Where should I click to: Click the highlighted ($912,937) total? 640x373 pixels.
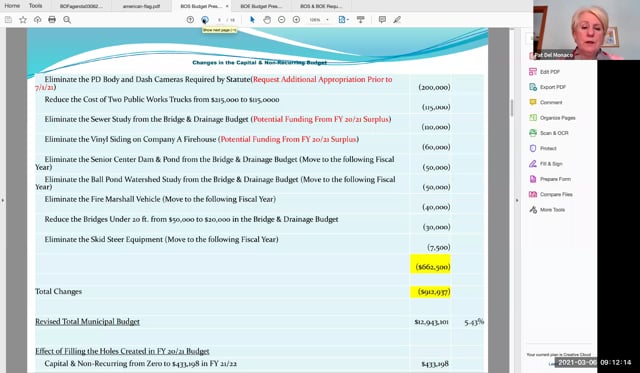(431, 292)
